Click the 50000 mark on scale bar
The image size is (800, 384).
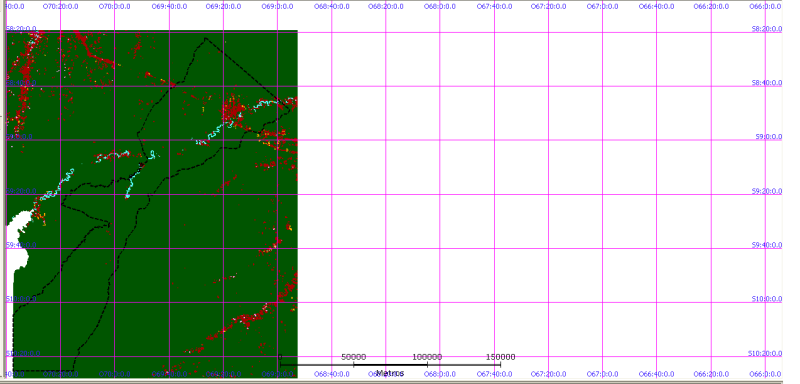[x=354, y=357]
